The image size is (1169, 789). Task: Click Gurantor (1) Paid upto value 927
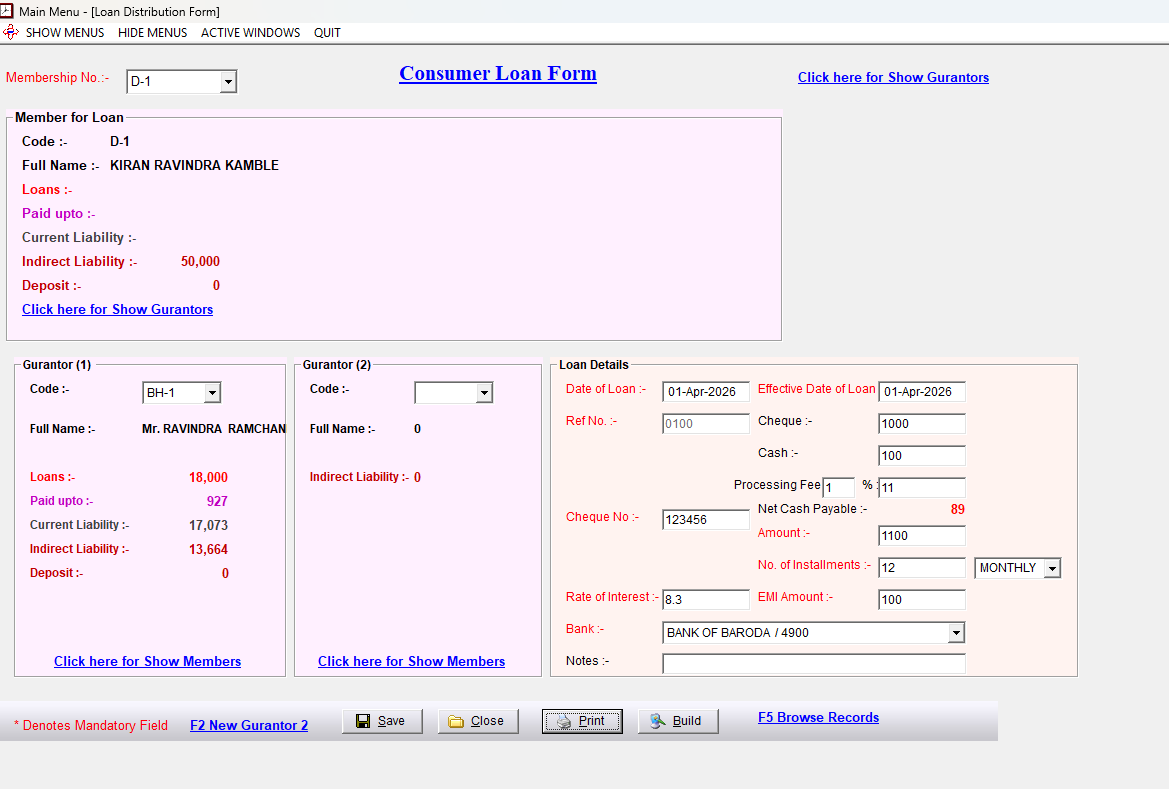tap(217, 501)
